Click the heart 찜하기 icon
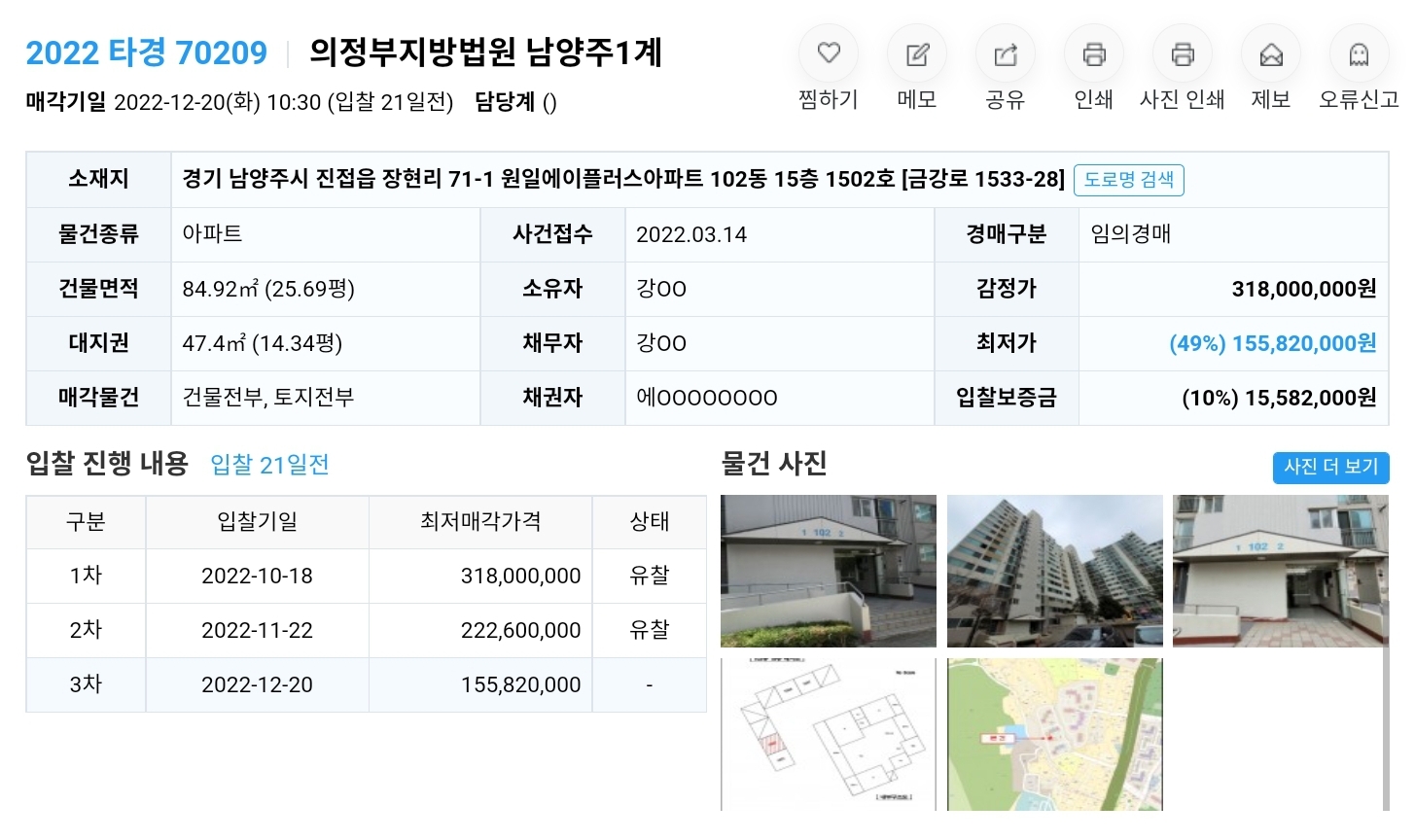The image size is (1415, 840). click(x=829, y=53)
